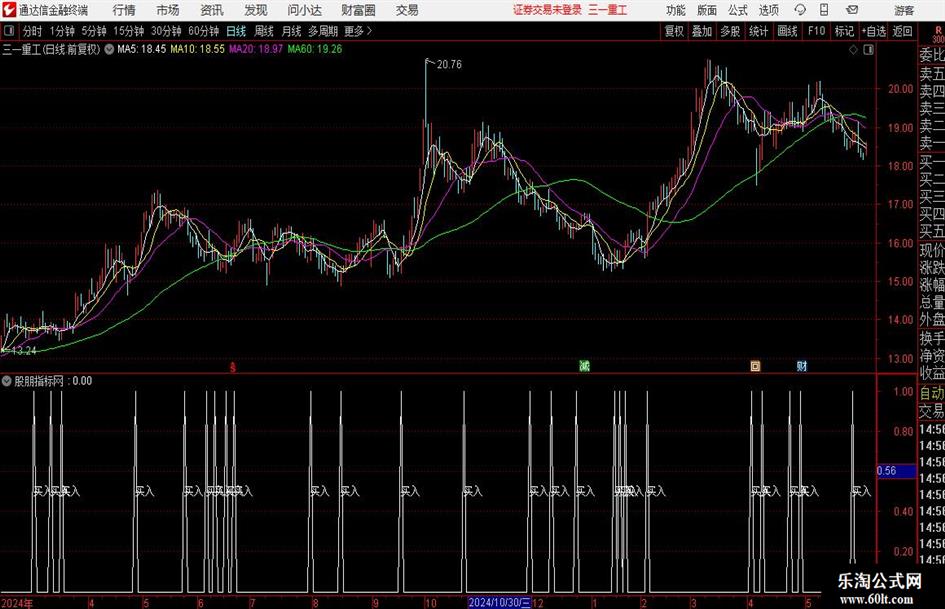The width and height of the screenshot is (945, 609).
Task: Toggle the left sidebar panel icon
Action: coord(9,31)
